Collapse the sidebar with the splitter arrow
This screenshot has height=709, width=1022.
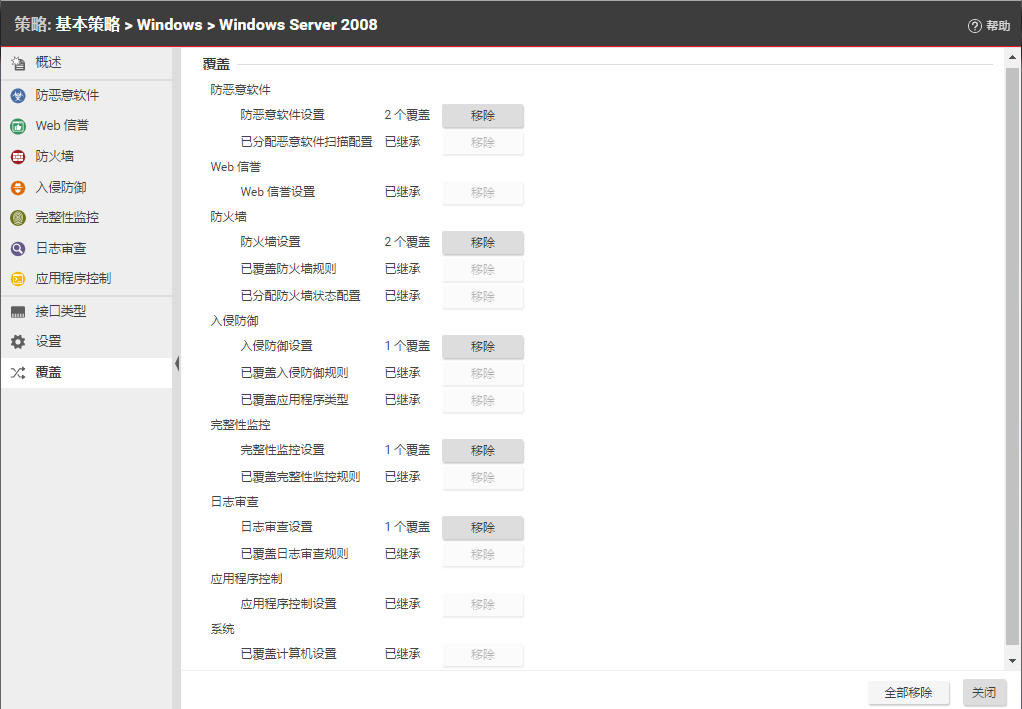(x=177, y=364)
